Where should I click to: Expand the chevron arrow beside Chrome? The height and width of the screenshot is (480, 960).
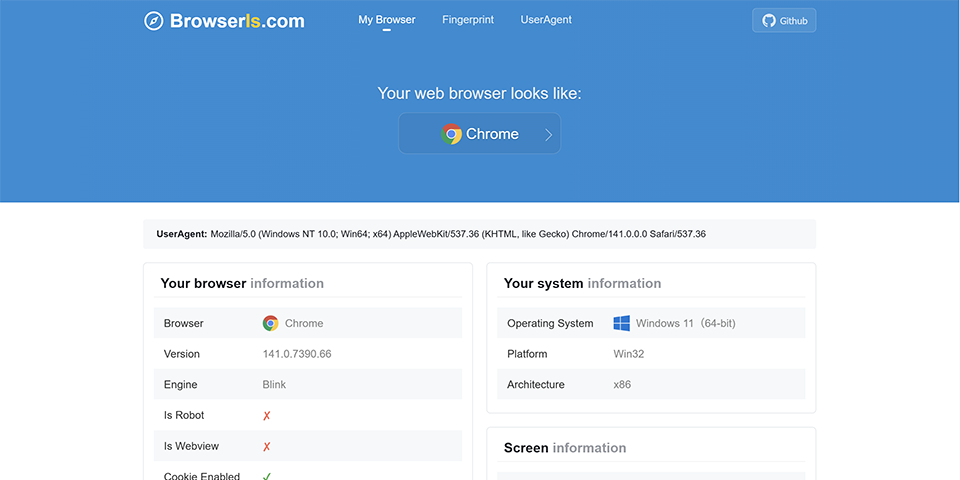click(548, 134)
